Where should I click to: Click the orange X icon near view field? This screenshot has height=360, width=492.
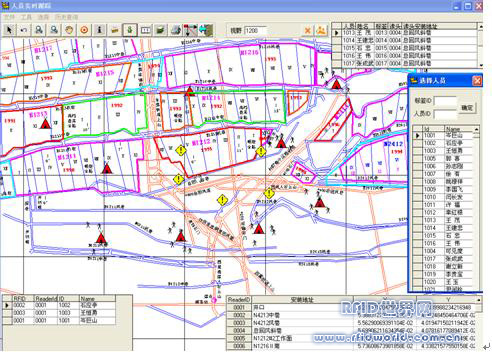[307, 30]
